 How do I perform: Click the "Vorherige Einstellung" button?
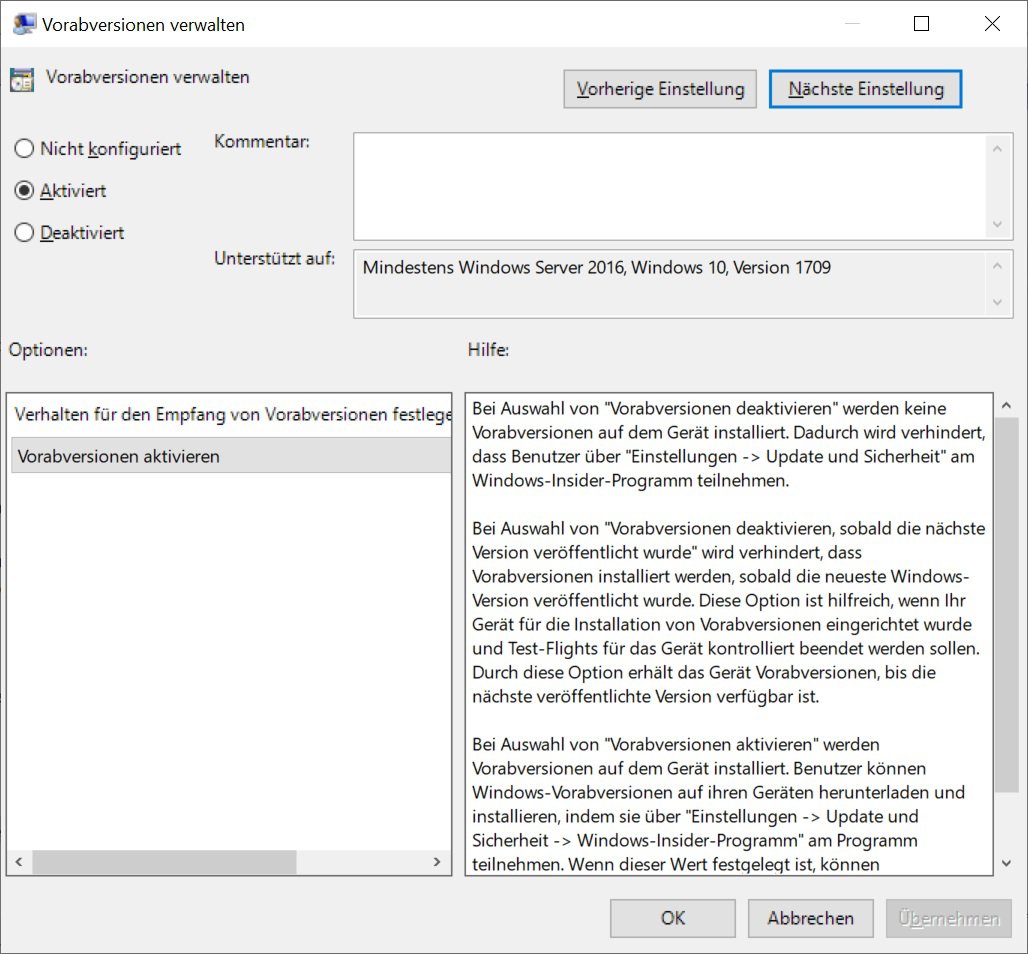coord(659,88)
